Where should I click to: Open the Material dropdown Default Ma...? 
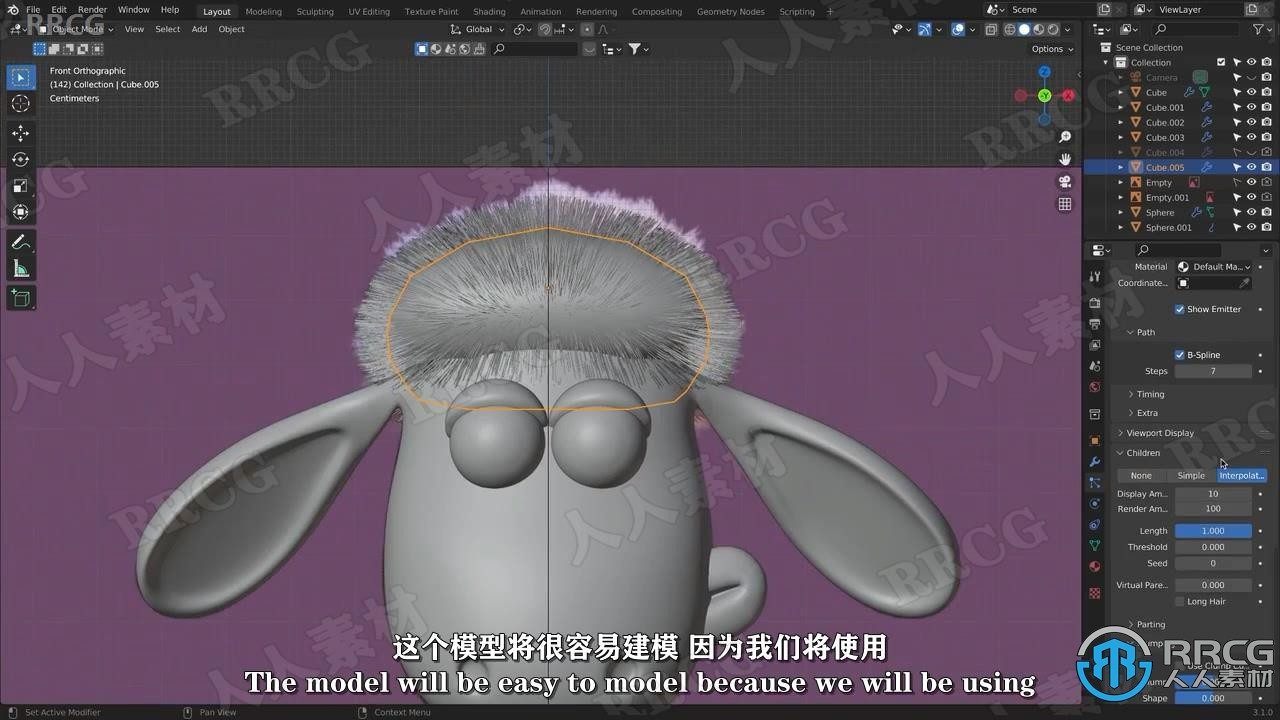coord(1214,267)
